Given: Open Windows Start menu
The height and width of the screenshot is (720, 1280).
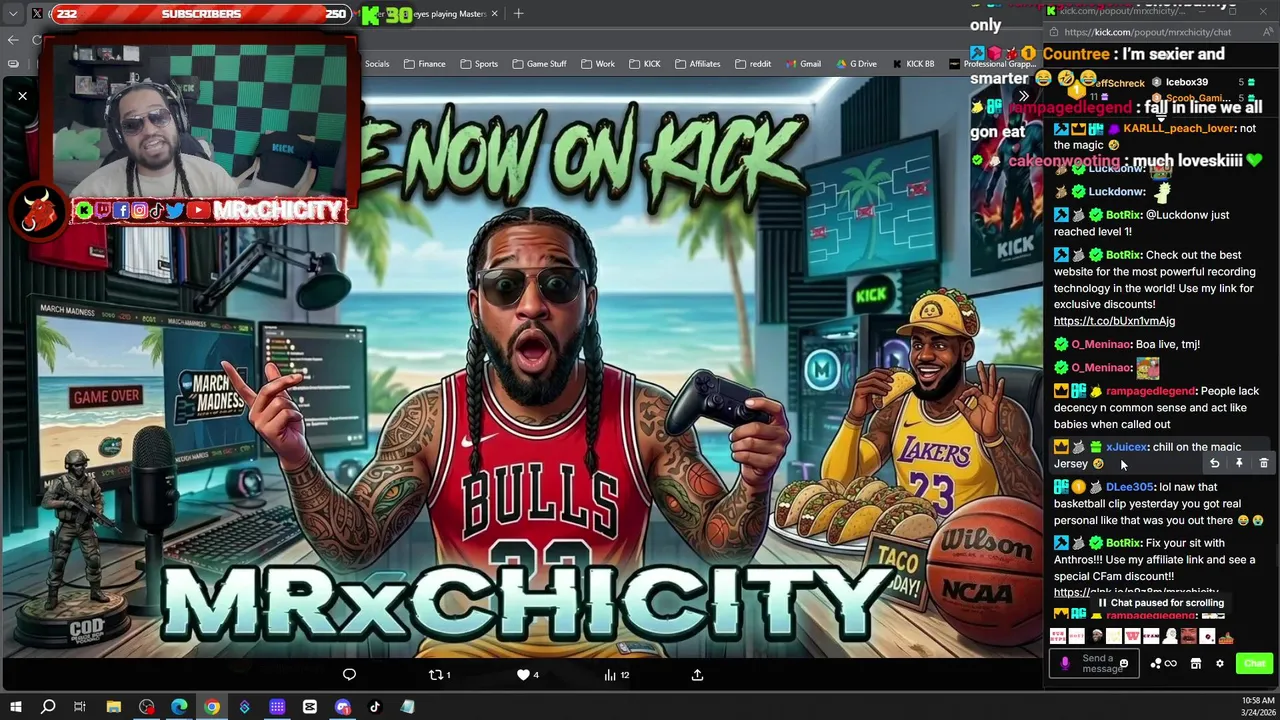Looking at the screenshot, I should pos(15,707).
